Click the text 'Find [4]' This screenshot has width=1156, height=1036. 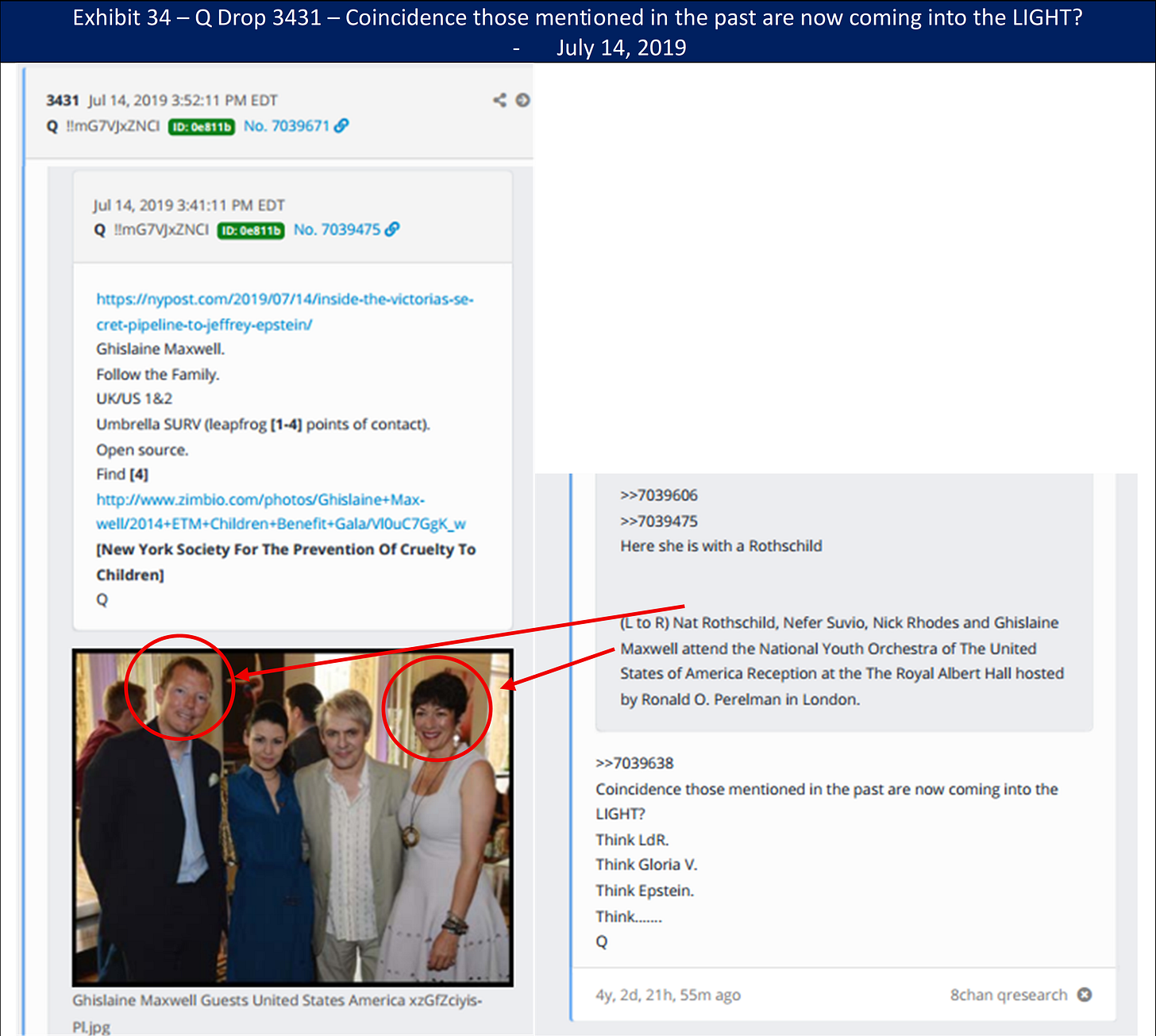tap(122, 475)
